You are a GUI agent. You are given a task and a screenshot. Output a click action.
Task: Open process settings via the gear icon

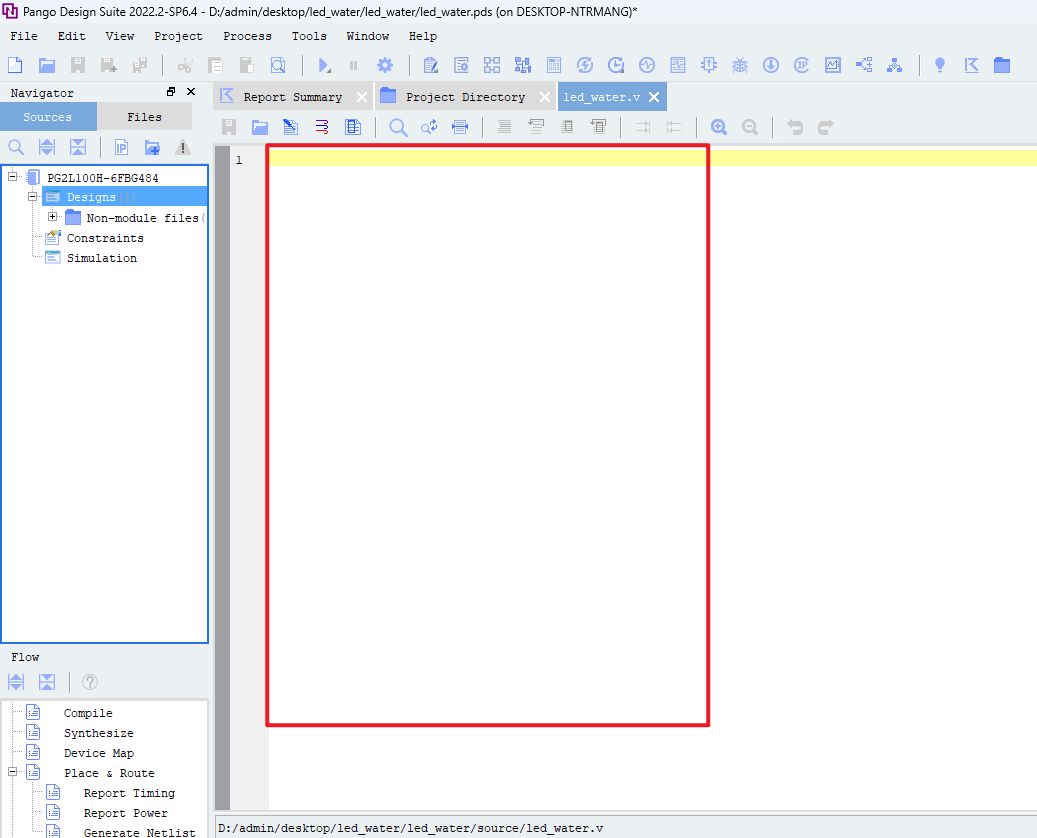coord(385,66)
